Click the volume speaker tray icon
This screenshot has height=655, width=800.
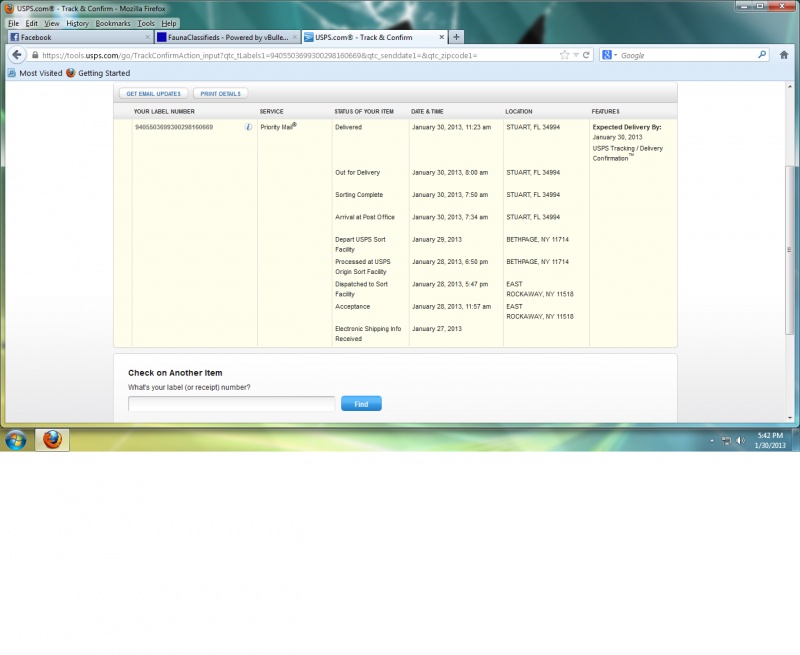click(x=740, y=441)
